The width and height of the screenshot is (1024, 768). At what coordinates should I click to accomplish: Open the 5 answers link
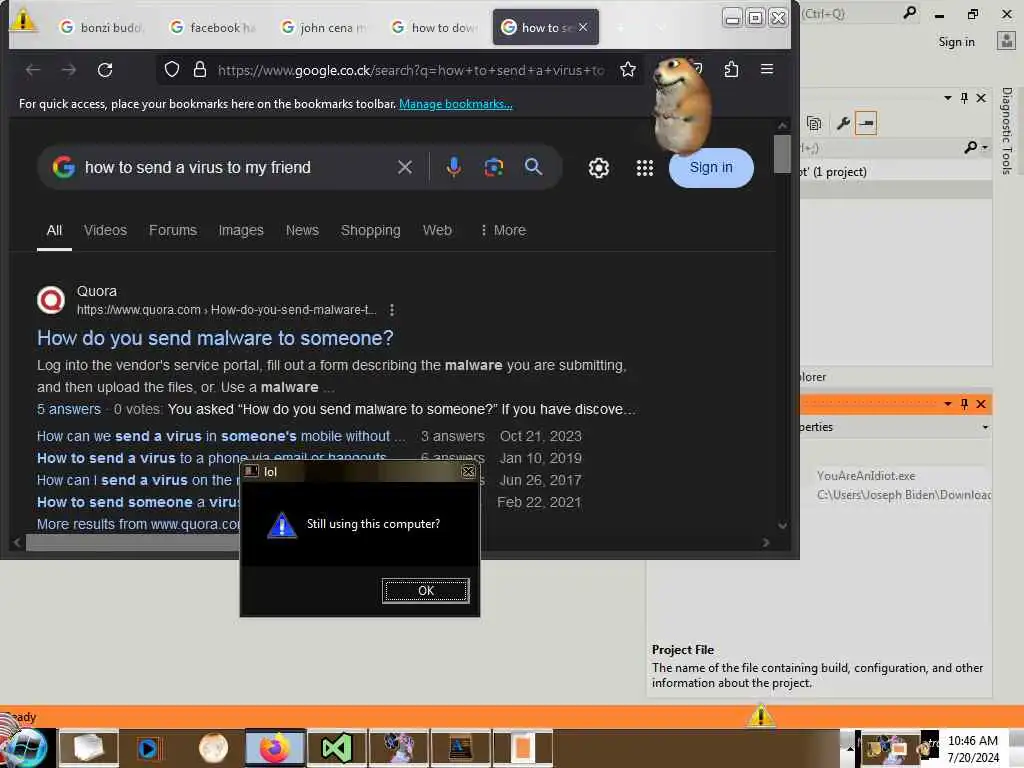(x=69, y=409)
